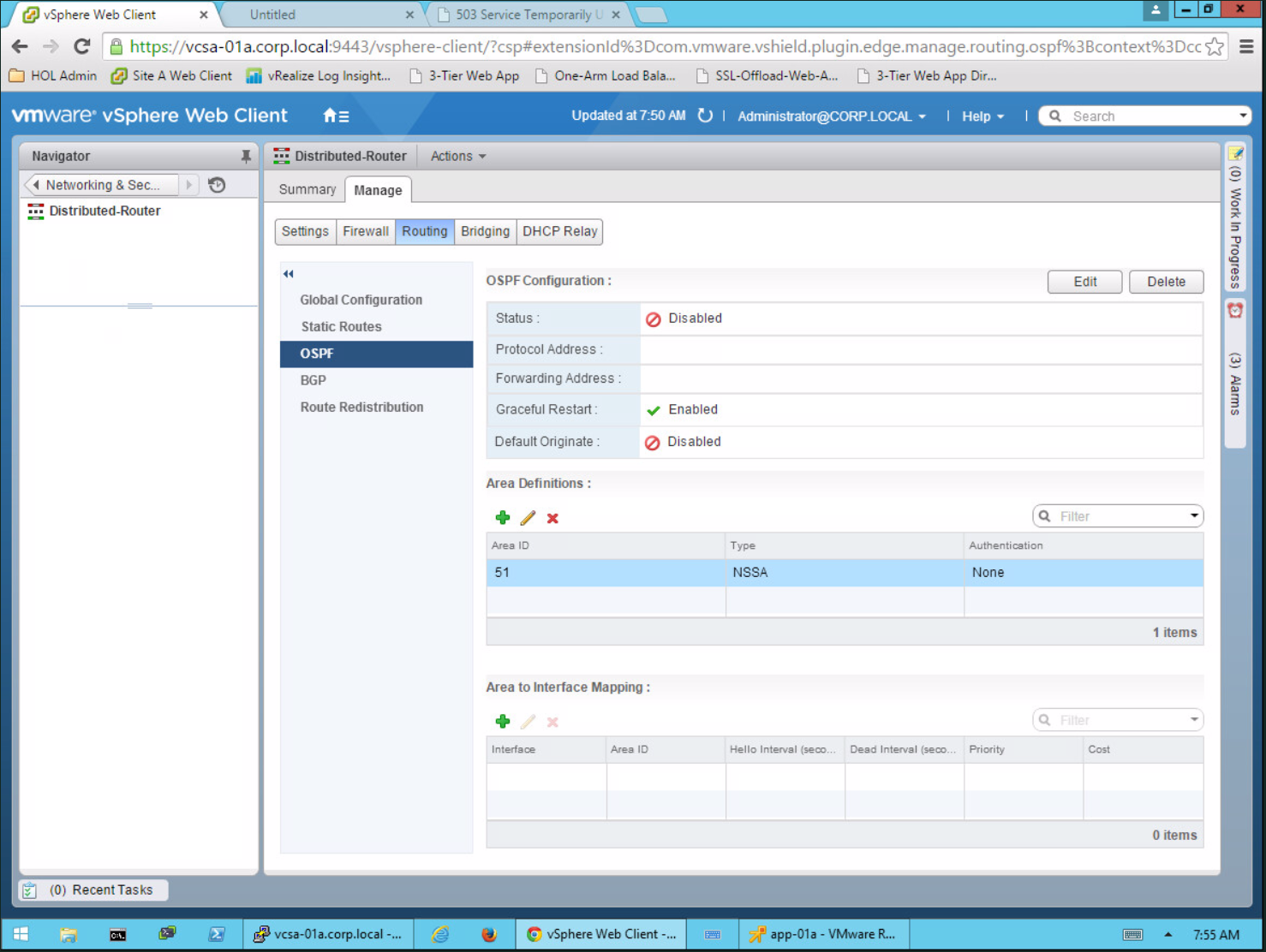
Task: Reload the browser page
Action: (x=82, y=46)
